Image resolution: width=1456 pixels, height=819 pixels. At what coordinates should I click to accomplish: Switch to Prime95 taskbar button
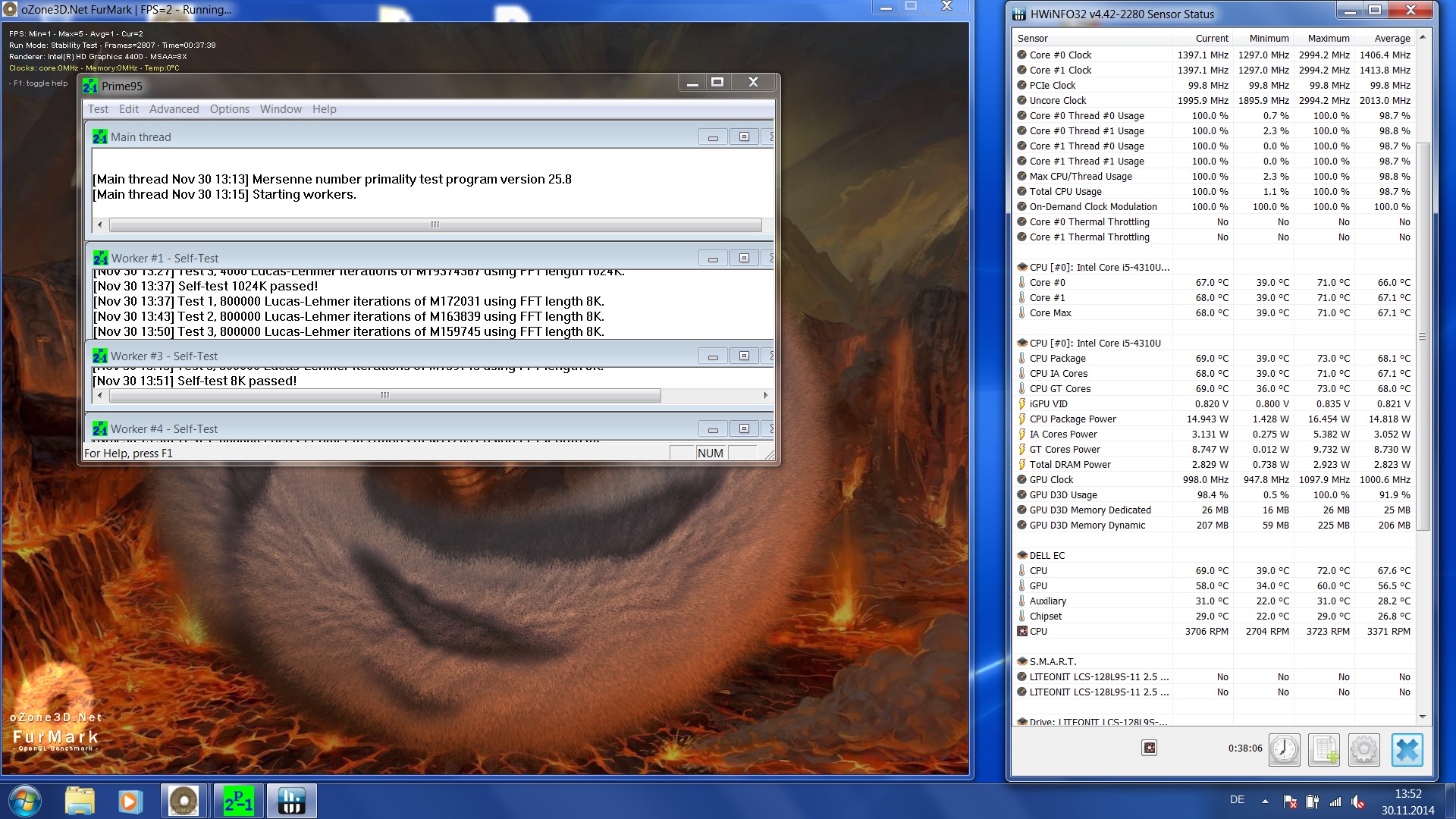238,801
